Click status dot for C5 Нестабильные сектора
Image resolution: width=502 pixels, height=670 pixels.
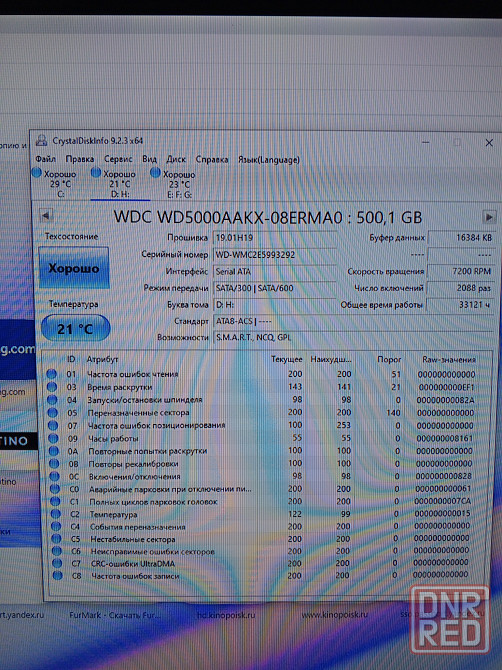(x=57, y=539)
